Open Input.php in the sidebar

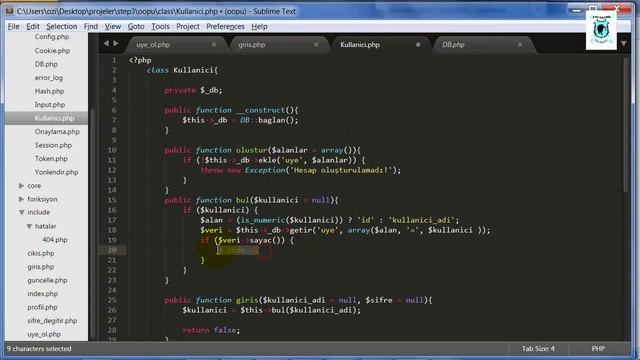click(x=50, y=104)
